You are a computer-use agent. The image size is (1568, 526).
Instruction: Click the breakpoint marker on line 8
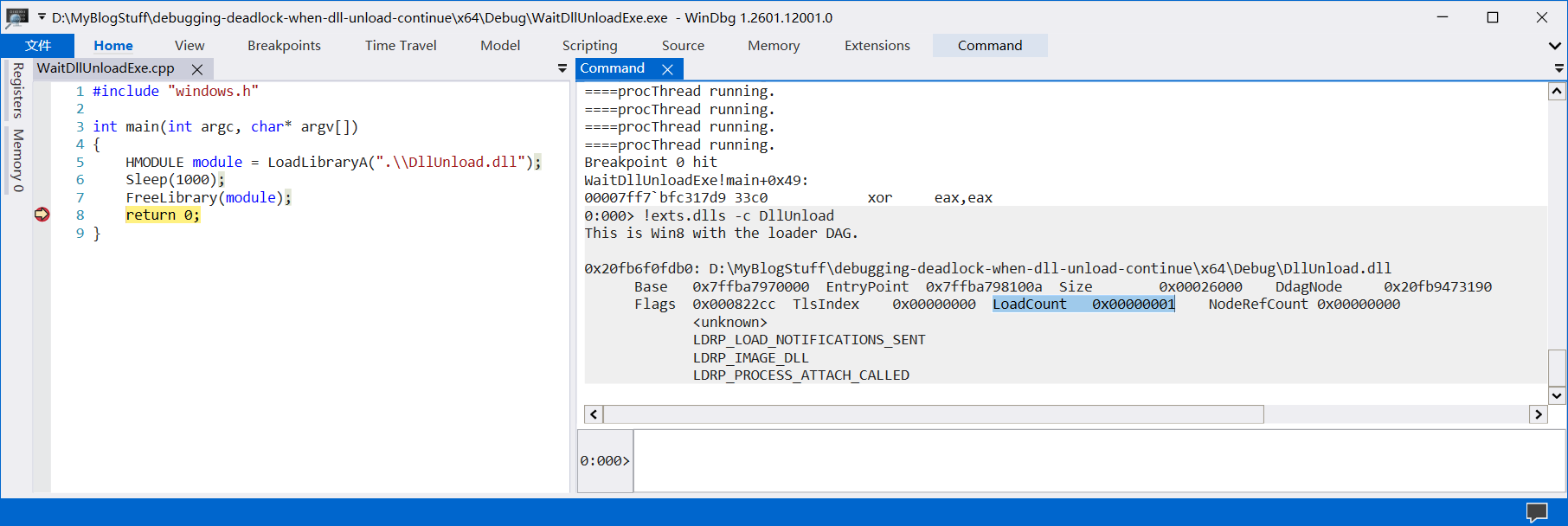pyautogui.click(x=42, y=215)
